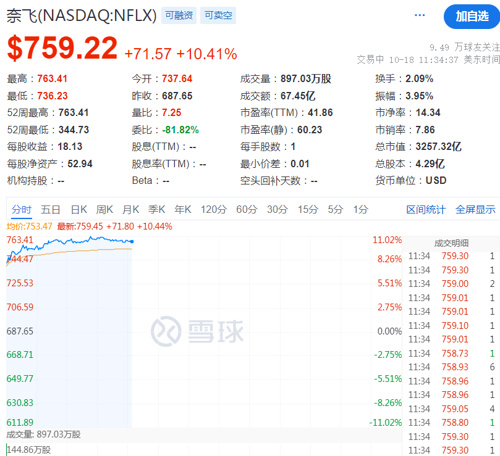The height and width of the screenshot is (456, 500).
Task: Switch to the 1分 chart tab
Action: tap(361, 210)
